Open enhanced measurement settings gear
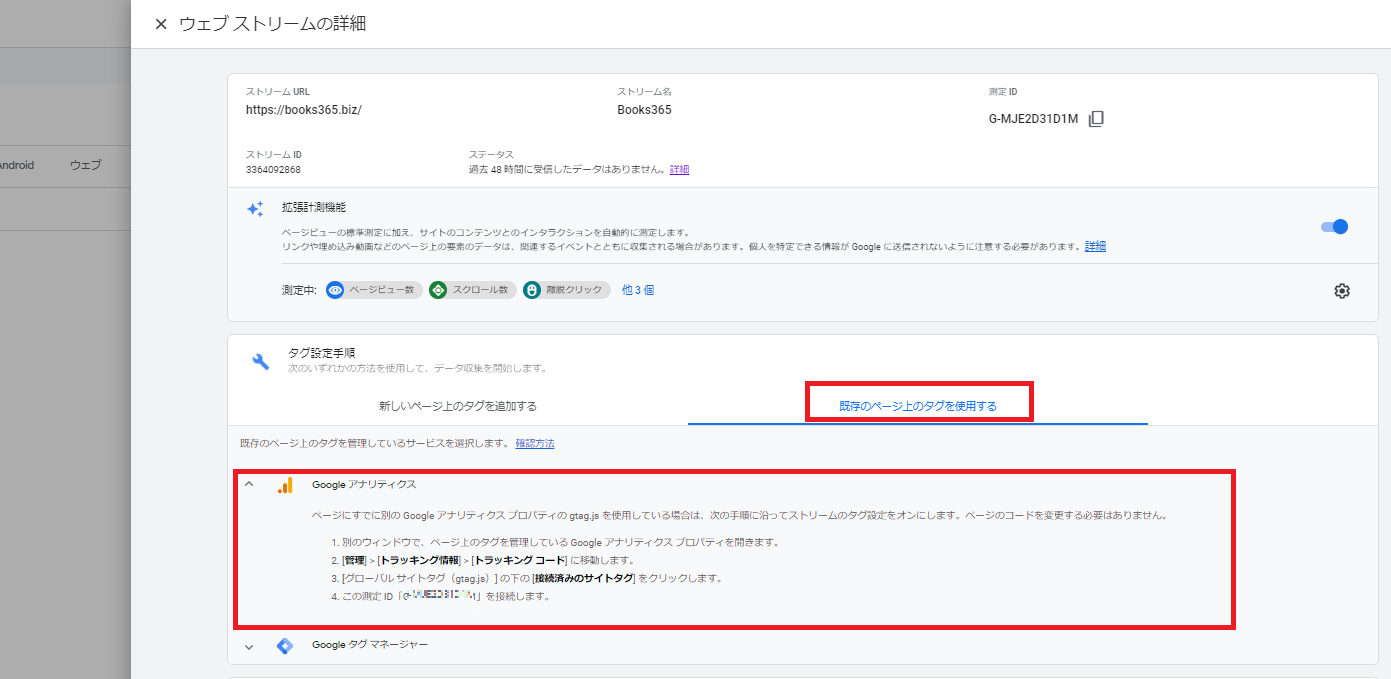1391x679 pixels. (1341, 291)
